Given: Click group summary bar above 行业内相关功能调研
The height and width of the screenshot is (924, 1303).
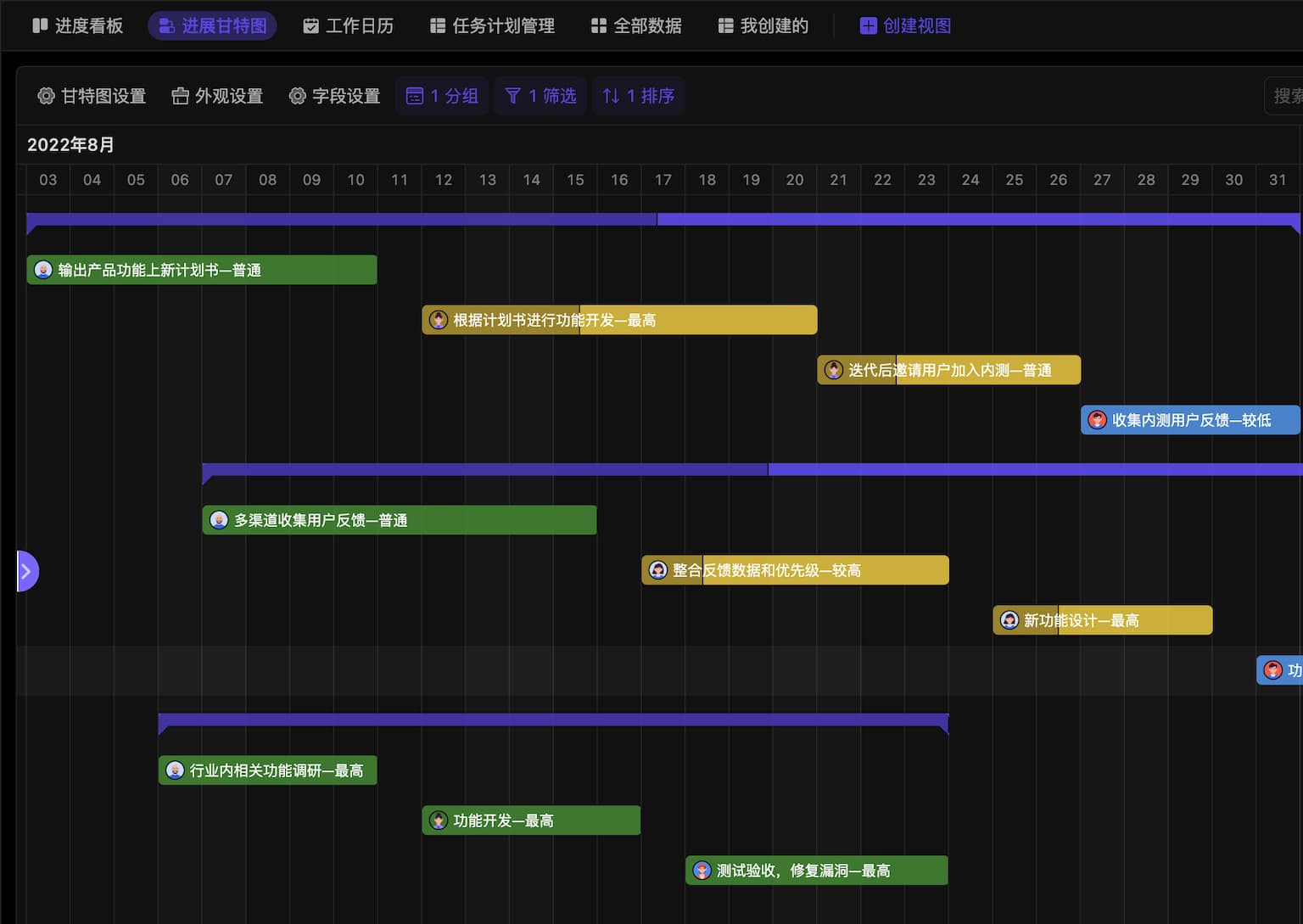Looking at the screenshot, I should 553,720.
